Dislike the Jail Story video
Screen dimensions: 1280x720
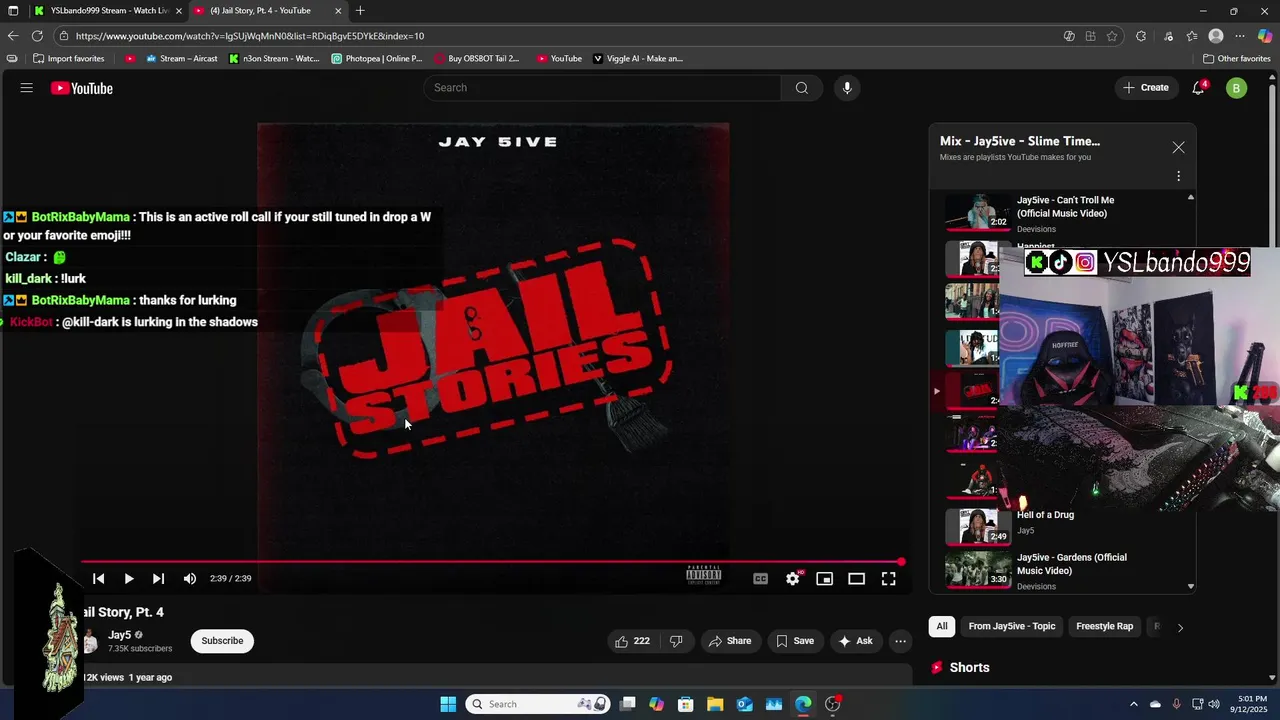(676, 641)
